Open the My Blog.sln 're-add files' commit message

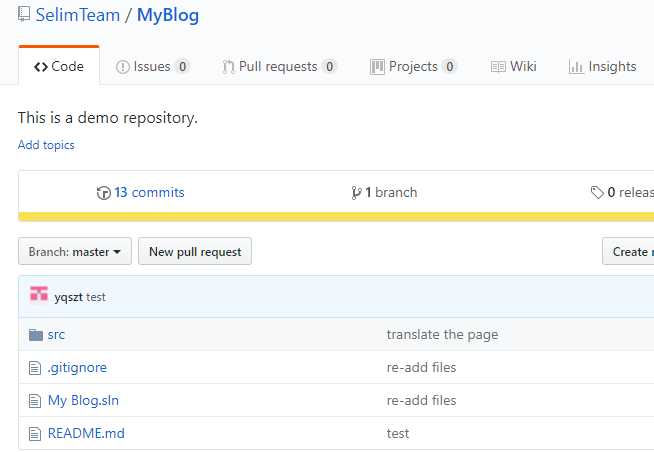tap(421, 401)
